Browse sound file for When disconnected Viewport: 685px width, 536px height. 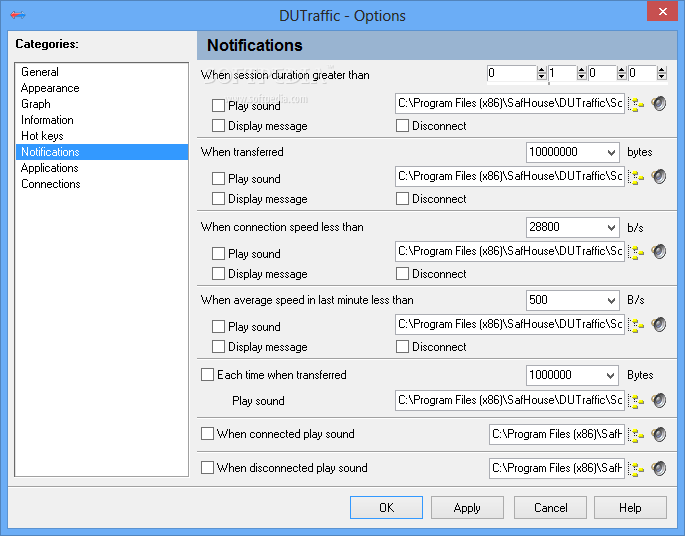click(636, 469)
